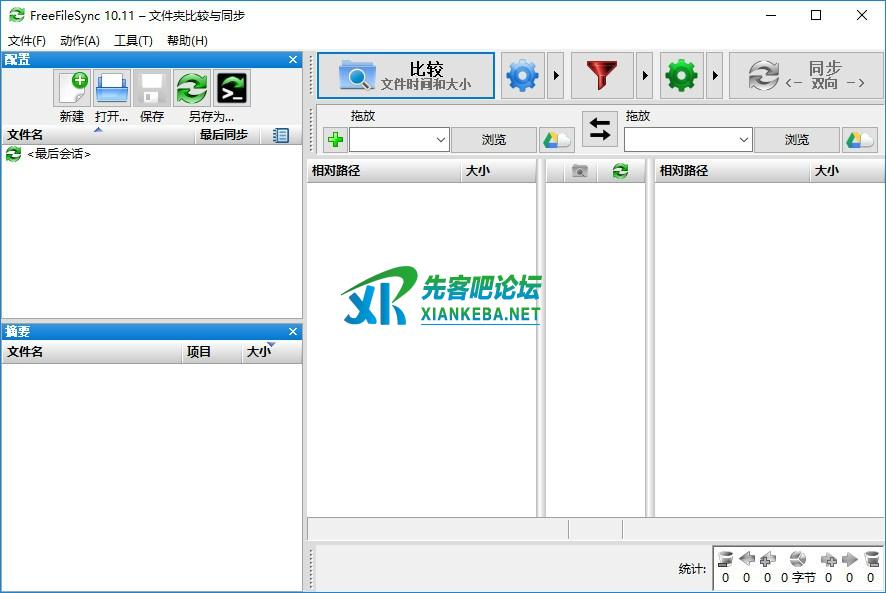This screenshot has height=593, width=886.
Task: Open the 工具(T) menu
Action: point(133,41)
